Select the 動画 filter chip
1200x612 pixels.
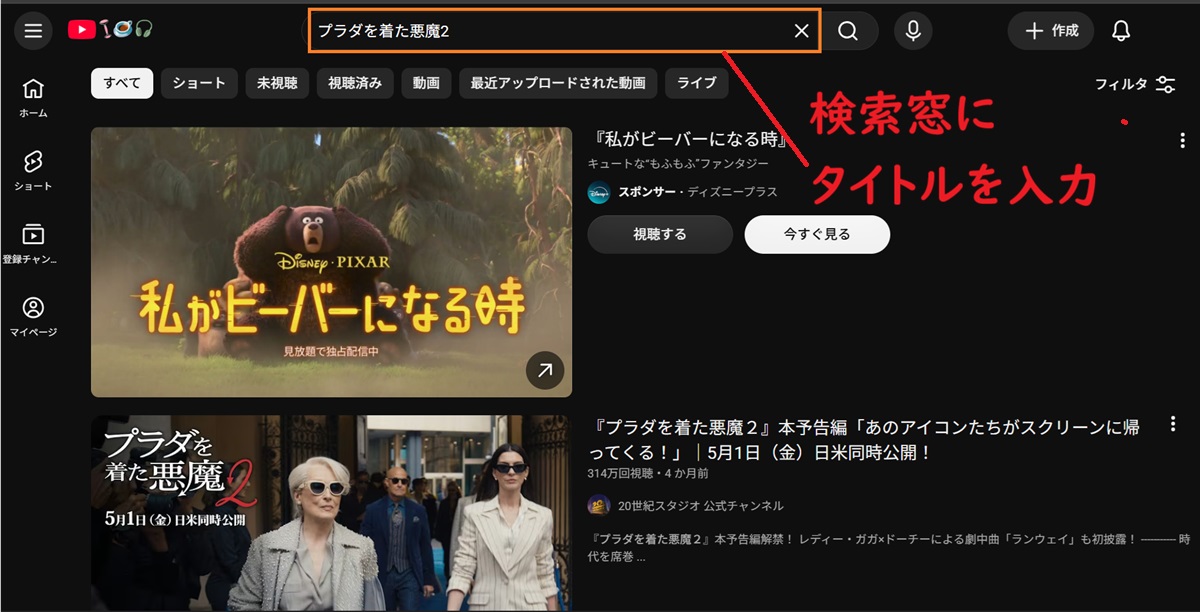tap(426, 83)
